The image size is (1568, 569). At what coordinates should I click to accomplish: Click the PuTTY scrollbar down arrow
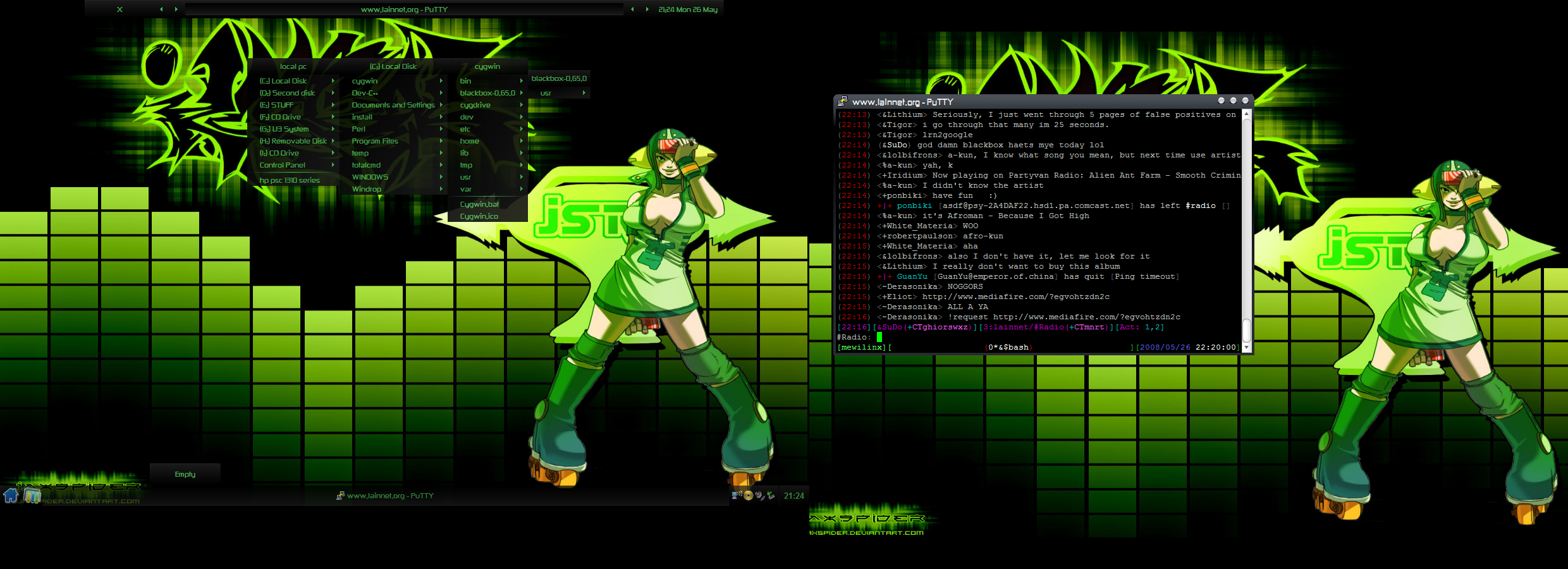pyautogui.click(x=1247, y=347)
